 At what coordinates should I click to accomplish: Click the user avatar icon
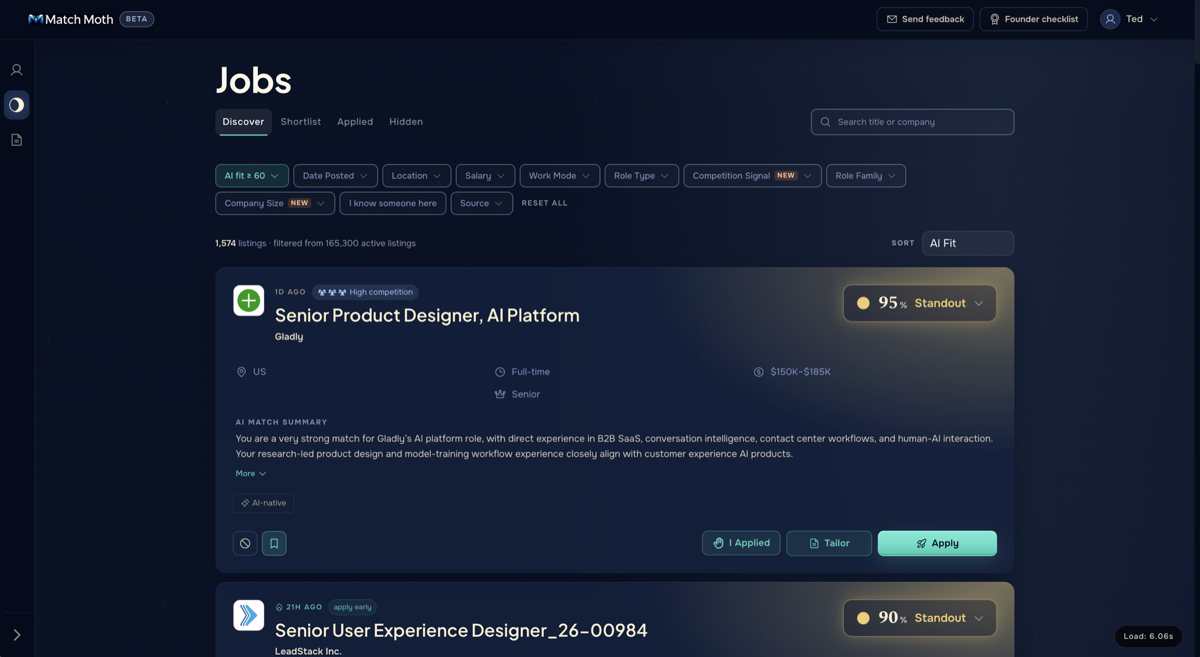click(x=1110, y=19)
